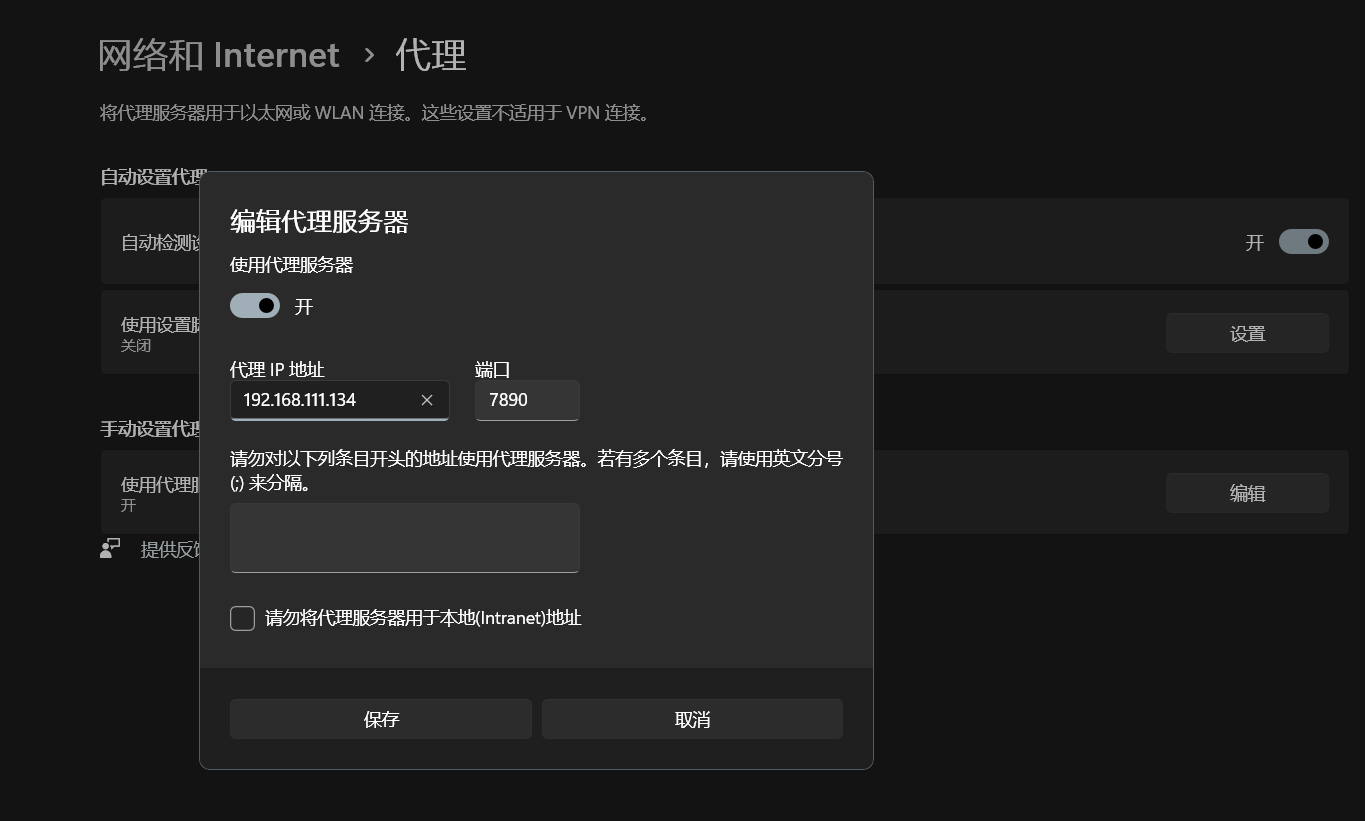Go back to 网络和 Internet breadcrumb
1365x821 pixels.
click(219, 55)
